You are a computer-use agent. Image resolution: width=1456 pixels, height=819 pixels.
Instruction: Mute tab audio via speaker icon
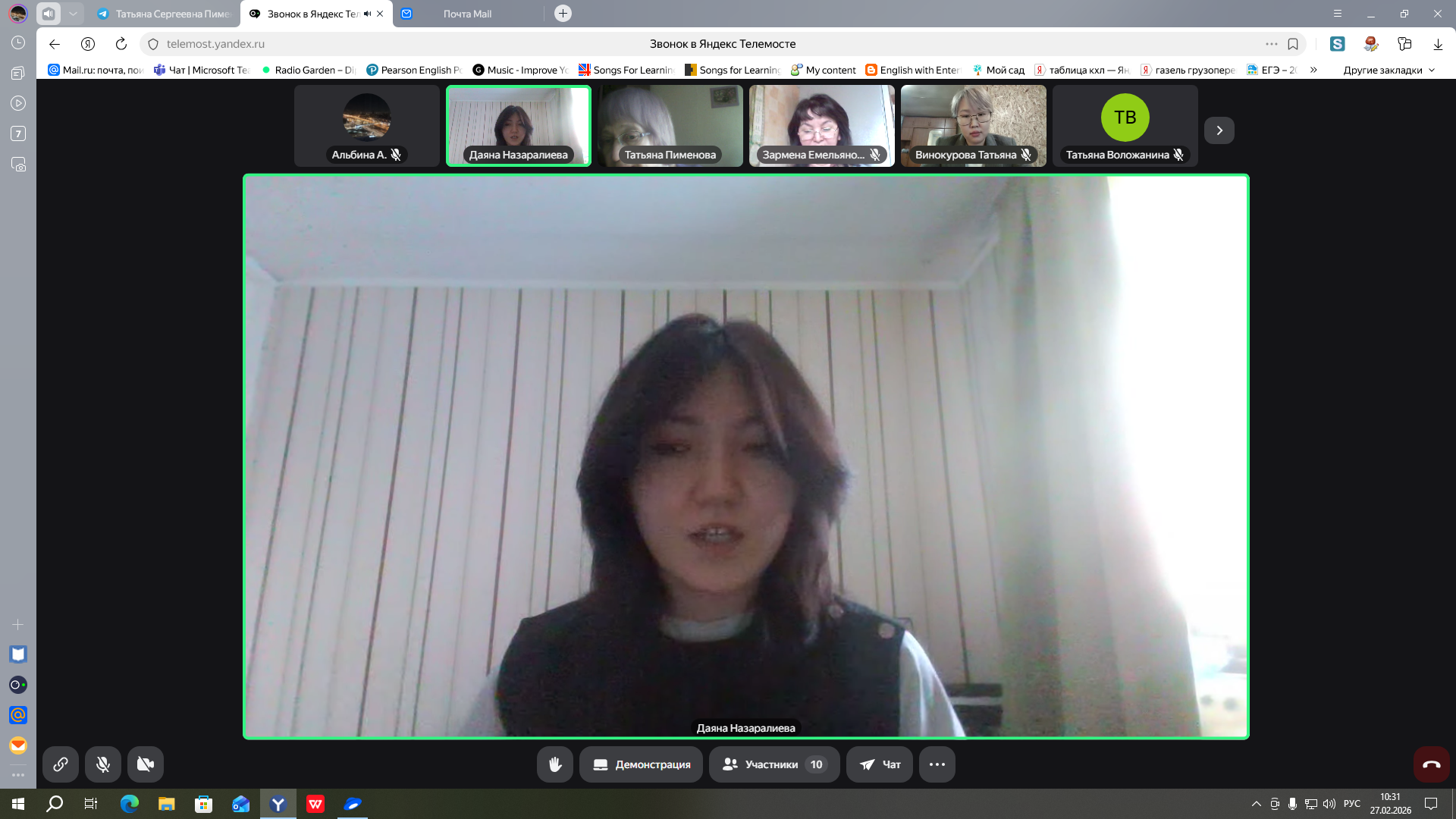[367, 14]
